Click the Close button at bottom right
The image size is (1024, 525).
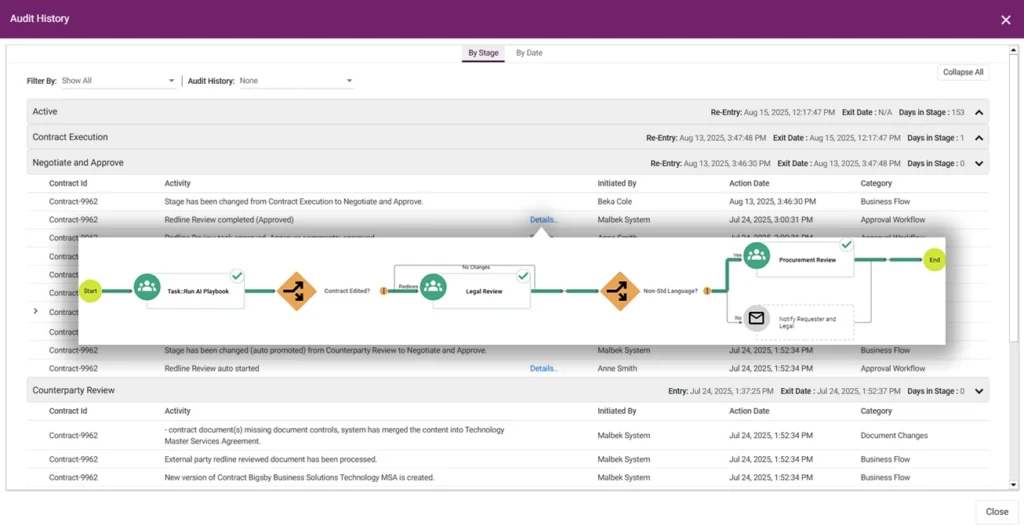pyautogui.click(x=997, y=512)
